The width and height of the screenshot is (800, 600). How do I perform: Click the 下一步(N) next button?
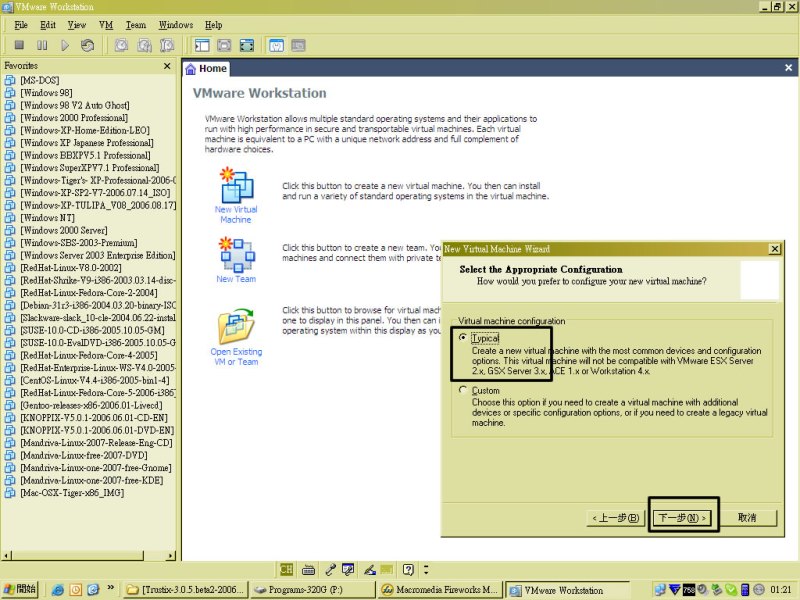tap(683, 517)
